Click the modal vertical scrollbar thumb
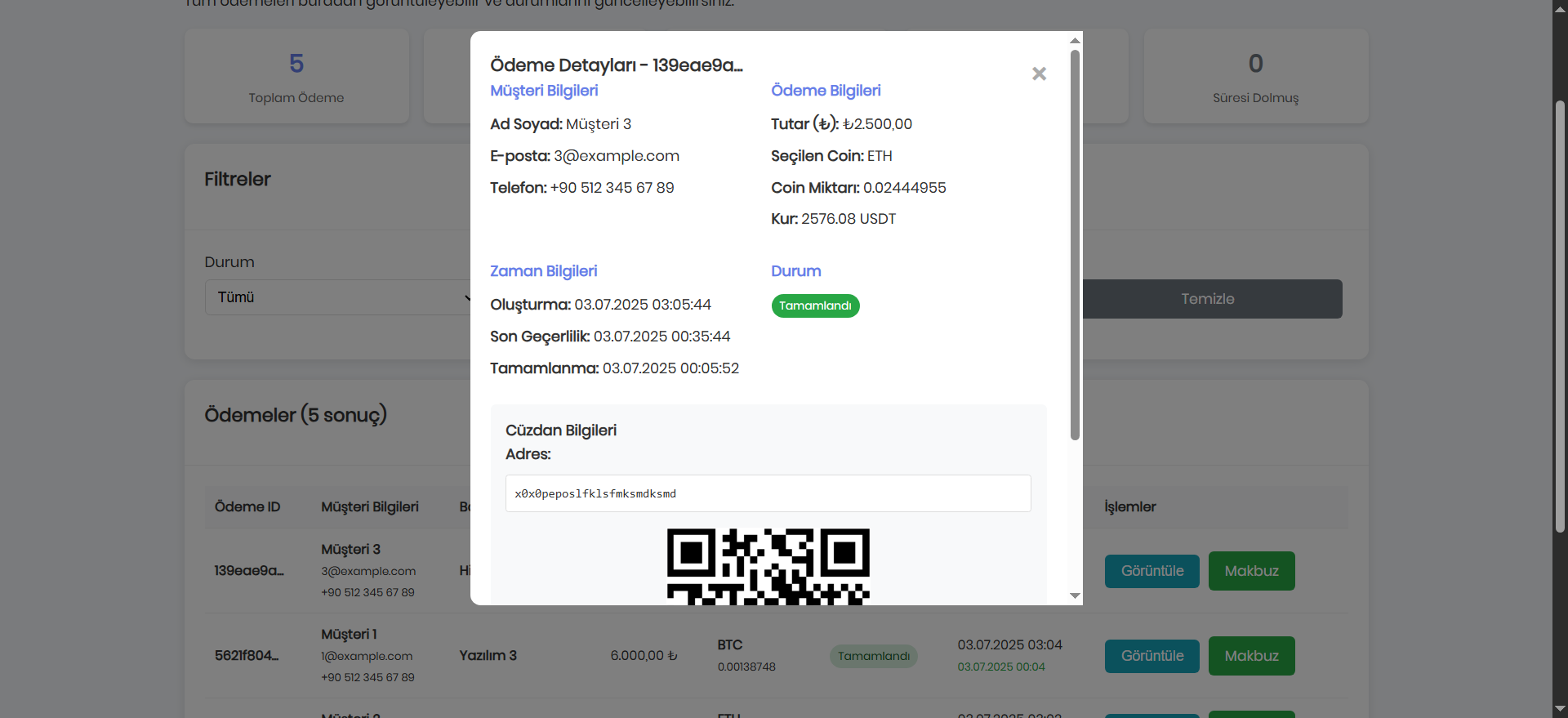The width and height of the screenshot is (1568, 718). click(1075, 245)
